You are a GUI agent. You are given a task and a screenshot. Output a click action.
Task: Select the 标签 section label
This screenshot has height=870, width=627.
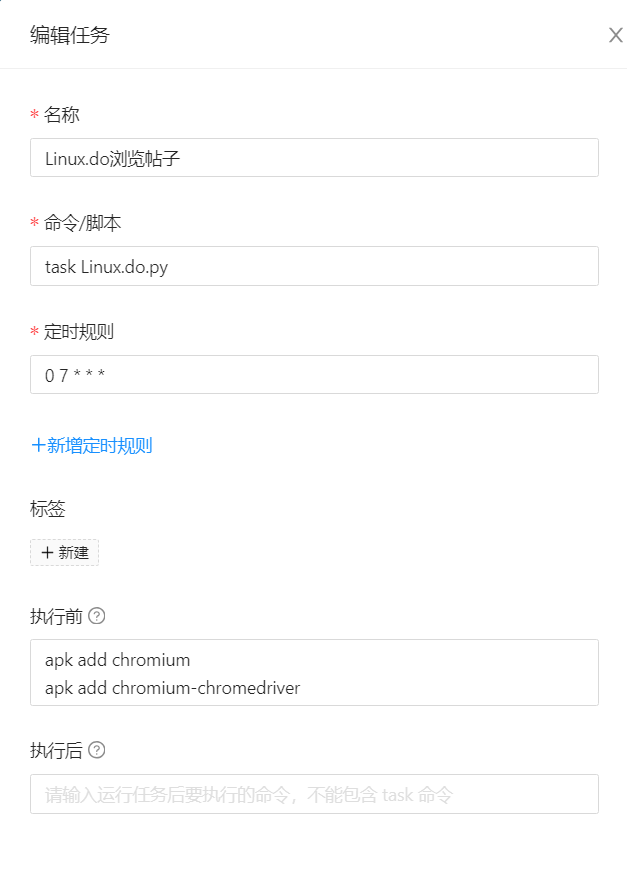tap(48, 508)
